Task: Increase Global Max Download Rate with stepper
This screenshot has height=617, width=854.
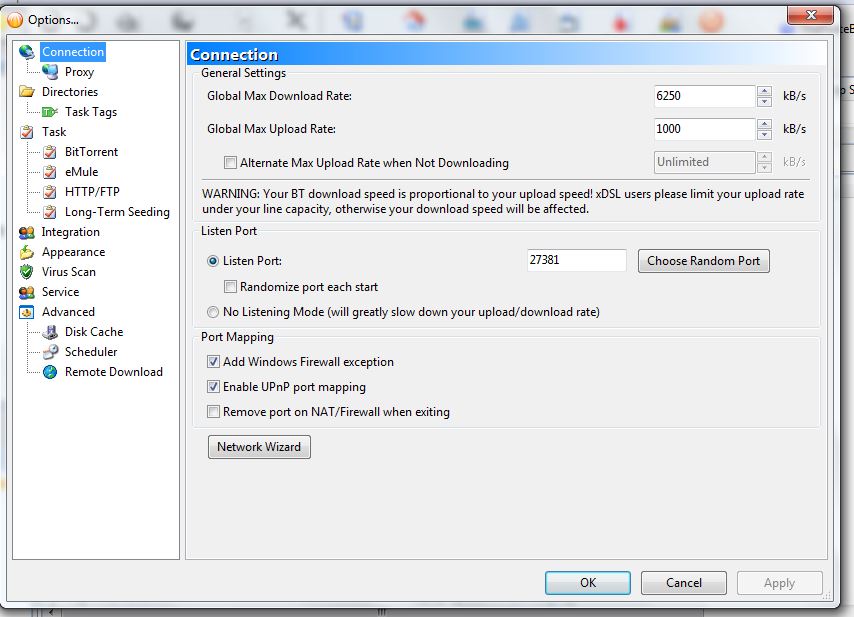Action: click(x=763, y=91)
